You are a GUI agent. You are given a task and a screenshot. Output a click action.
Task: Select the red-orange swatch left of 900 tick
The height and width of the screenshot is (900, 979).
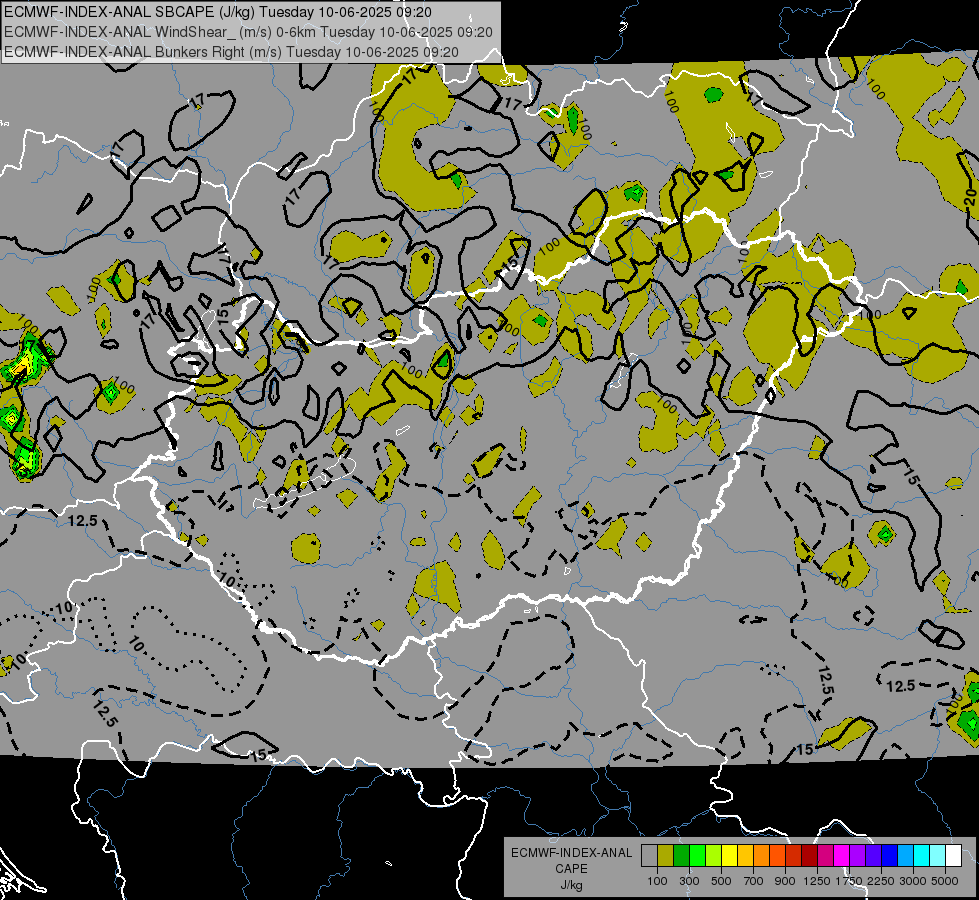pos(777,855)
